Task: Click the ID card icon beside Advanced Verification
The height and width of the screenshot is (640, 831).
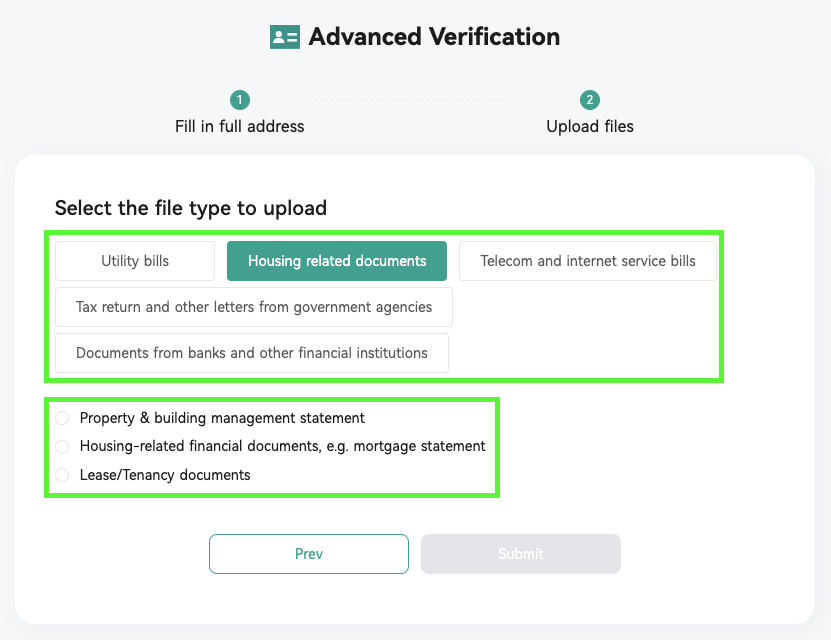Action: click(285, 37)
